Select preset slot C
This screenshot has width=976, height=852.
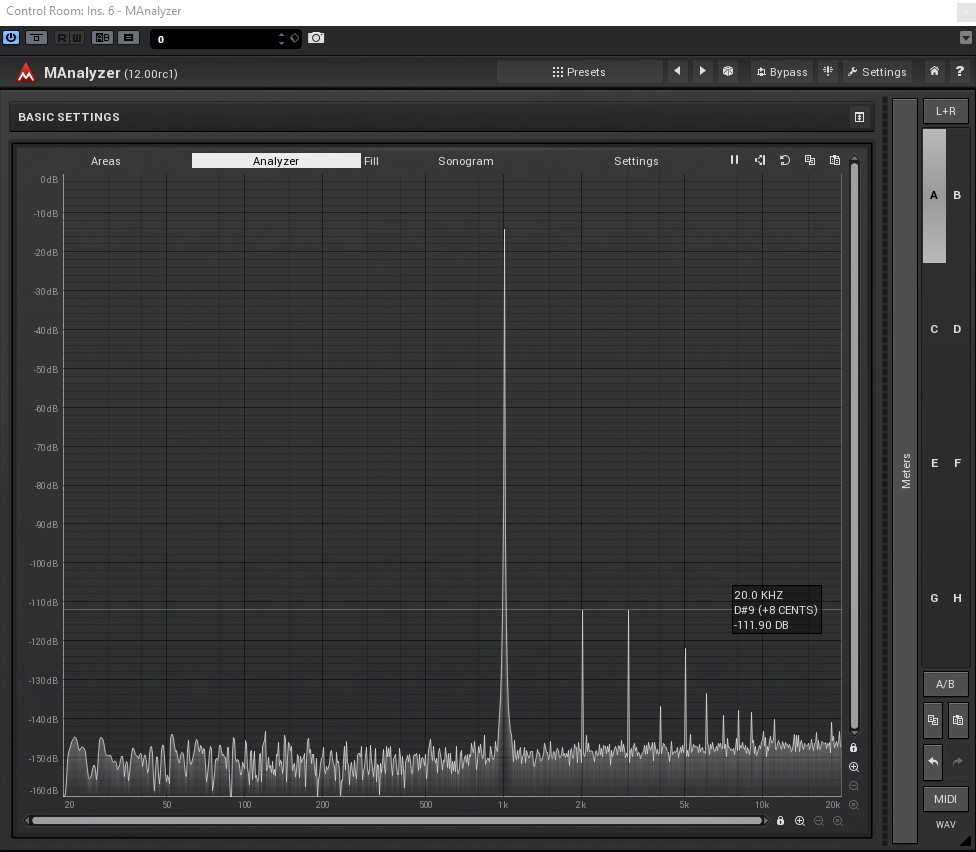click(x=934, y=329)
